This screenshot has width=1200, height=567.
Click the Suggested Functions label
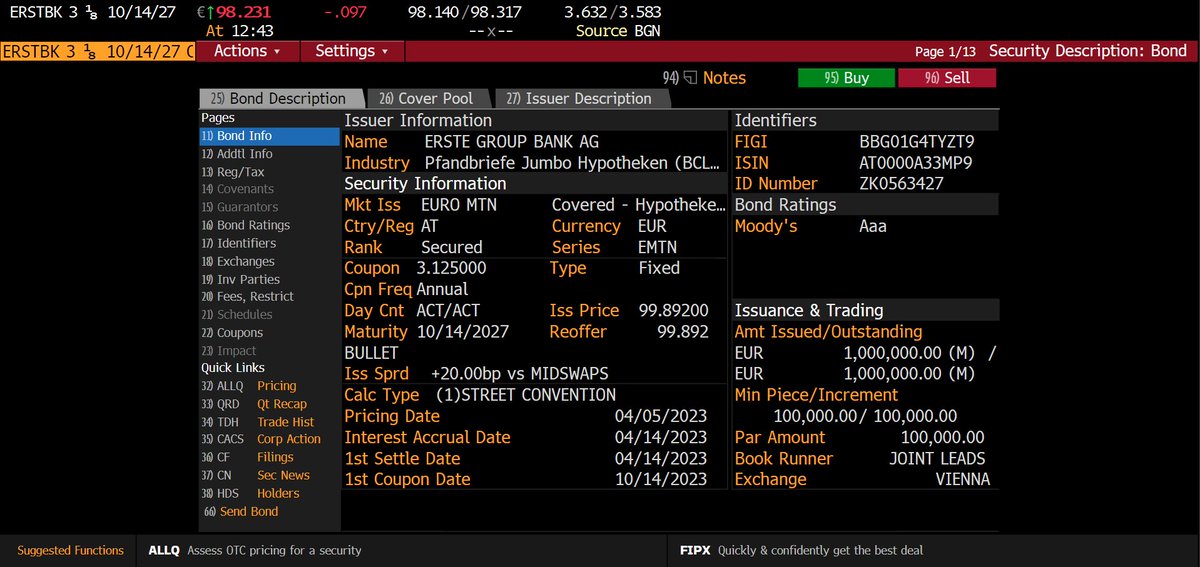(70, 550)
